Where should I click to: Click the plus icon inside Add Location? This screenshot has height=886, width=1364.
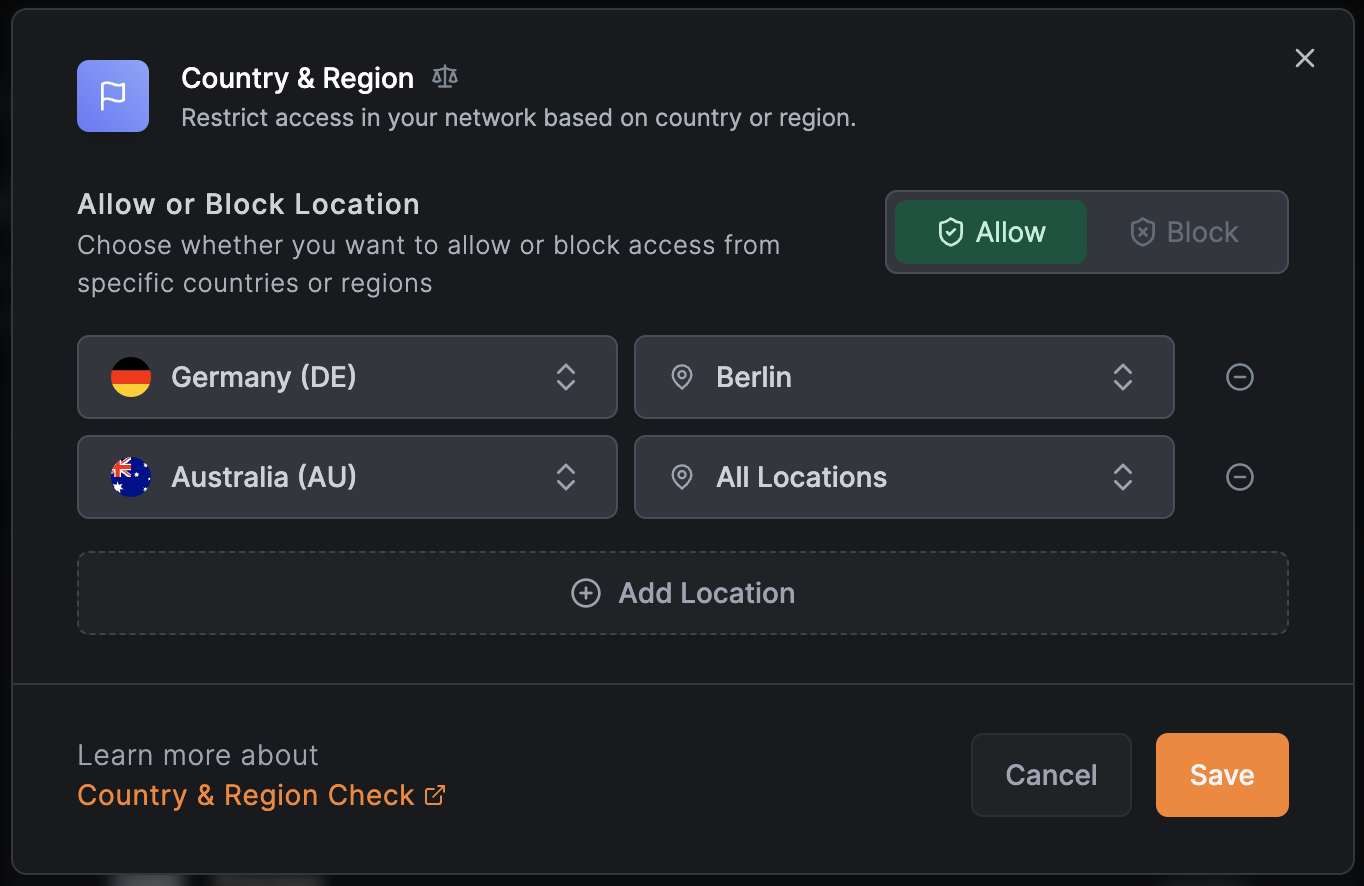point(585,593)
